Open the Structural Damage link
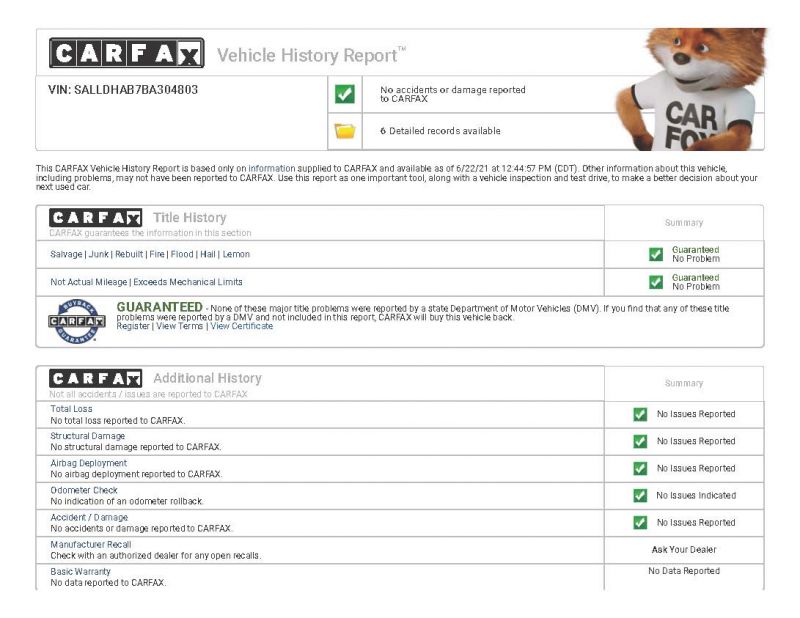The width and height of the screenshot is (800, 618). (x=88, y=436)
